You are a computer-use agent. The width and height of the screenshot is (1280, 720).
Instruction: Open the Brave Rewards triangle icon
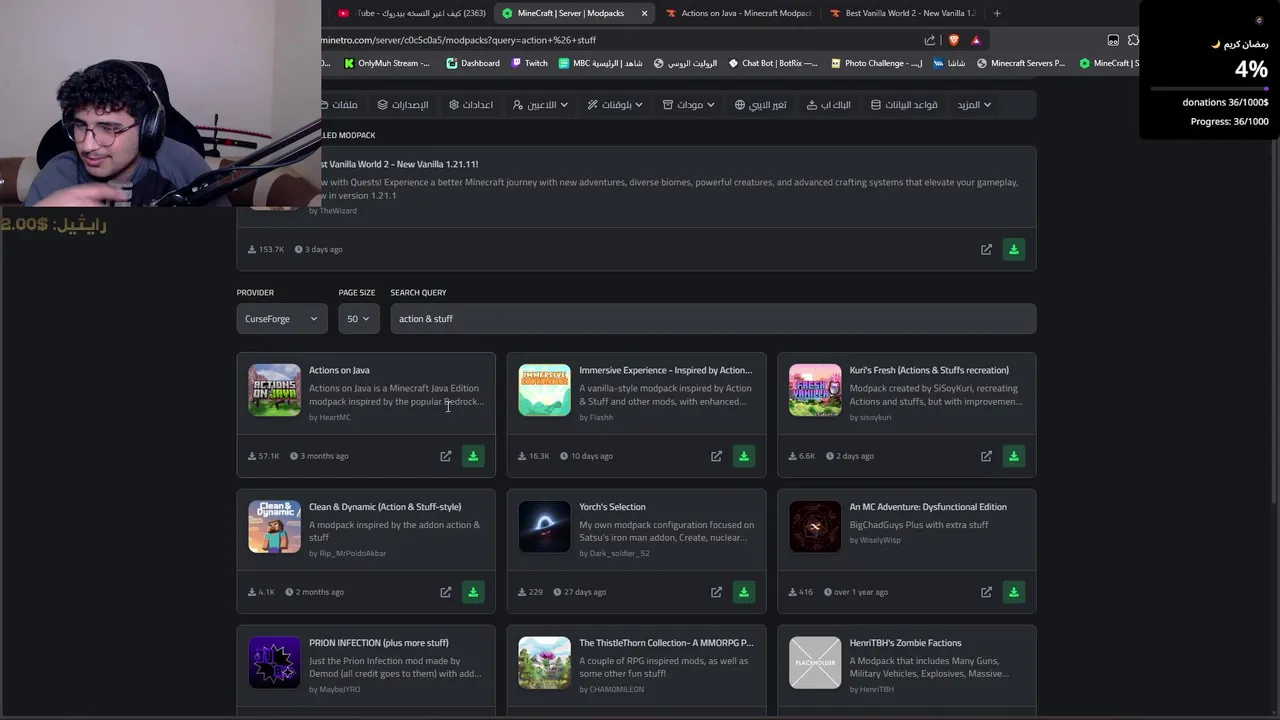tap(976, 40)
